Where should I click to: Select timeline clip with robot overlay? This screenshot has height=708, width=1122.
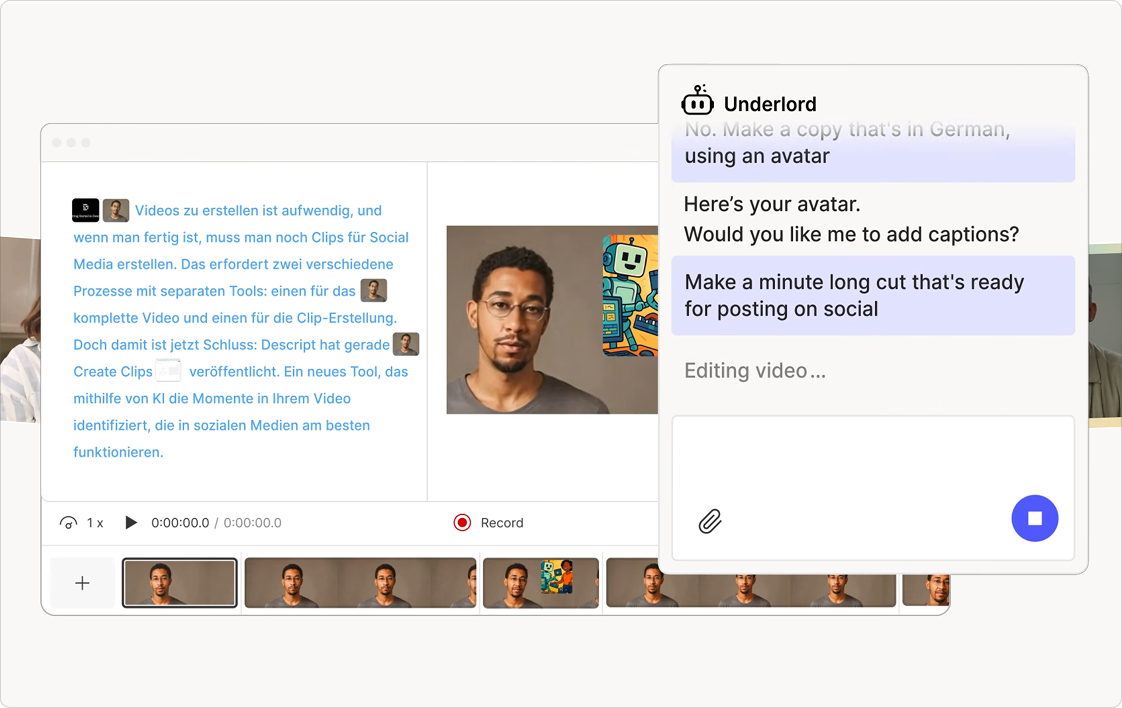541,583
